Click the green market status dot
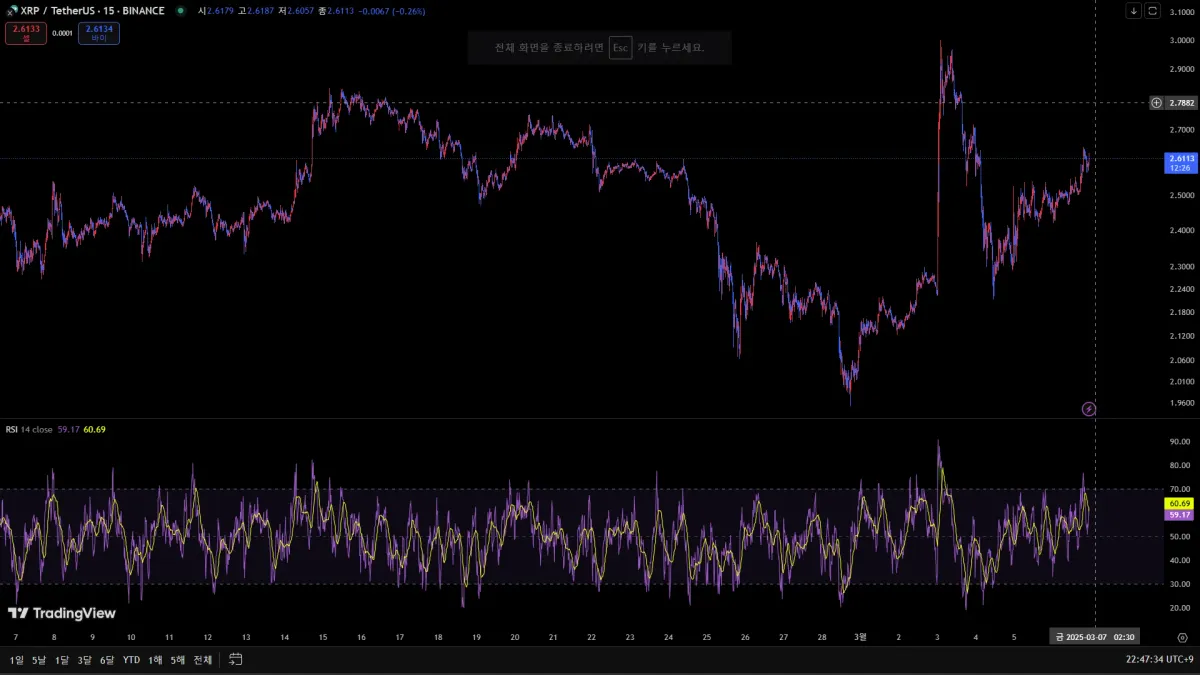Screen dimensions: 1200x675 click(180, 11)
